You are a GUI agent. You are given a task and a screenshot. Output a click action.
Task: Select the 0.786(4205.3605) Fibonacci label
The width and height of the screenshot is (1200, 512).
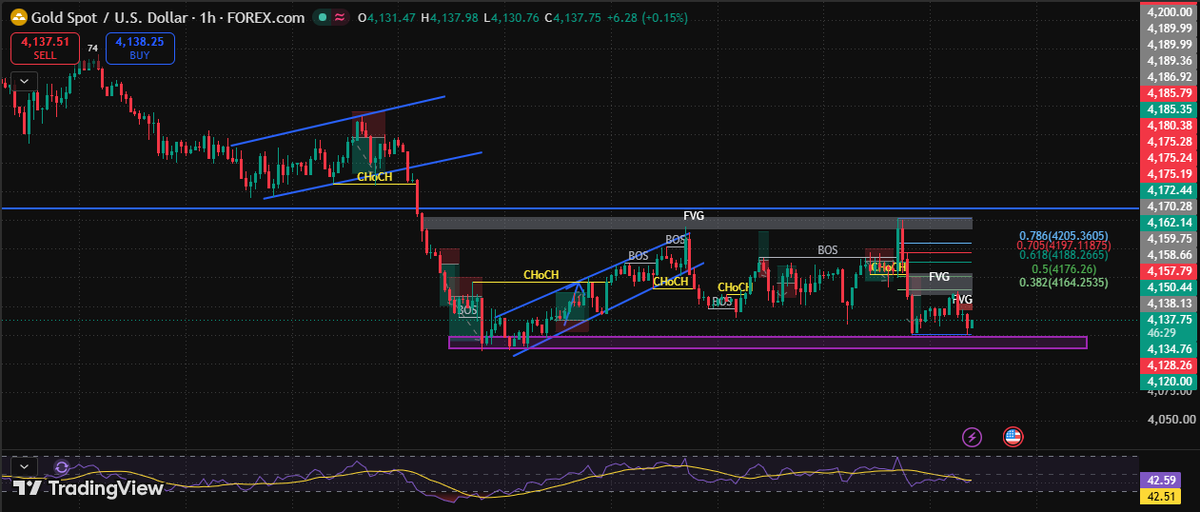[1063, 235]
